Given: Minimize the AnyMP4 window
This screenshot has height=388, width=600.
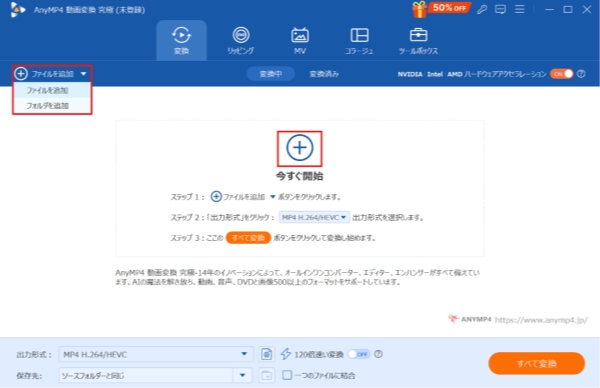Looking at the screenshot, I should pos(549,10).
